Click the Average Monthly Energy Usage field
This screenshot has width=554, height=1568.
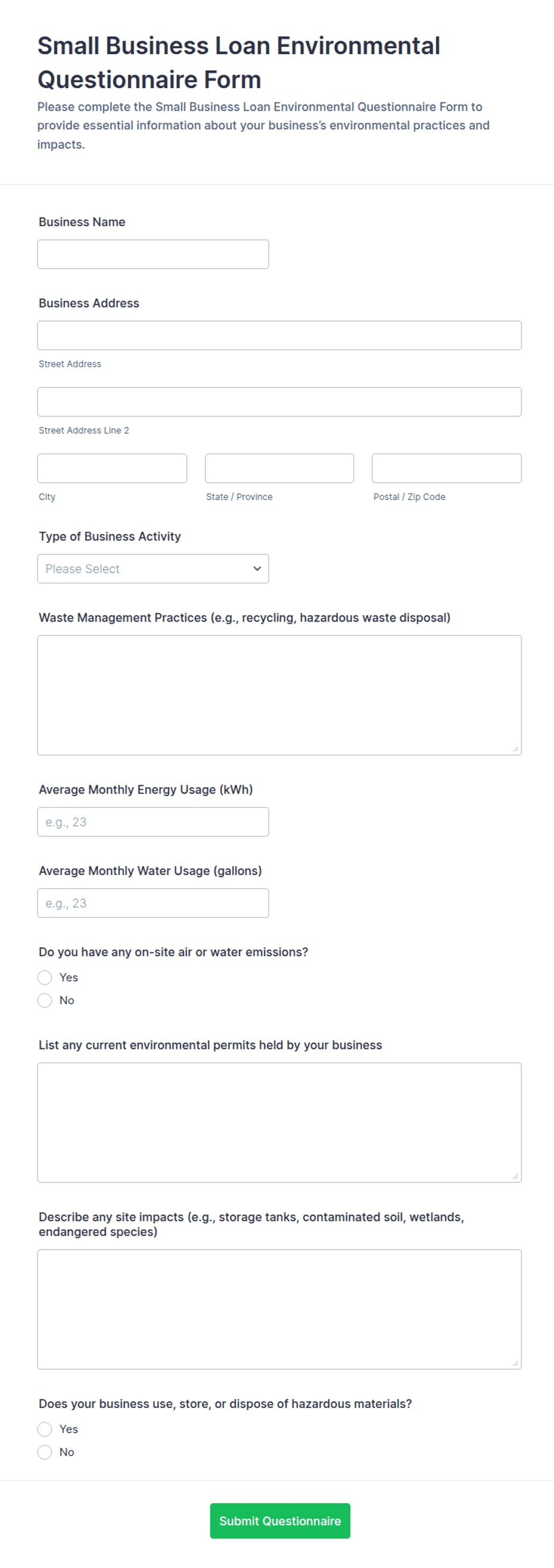click(153, 822)
